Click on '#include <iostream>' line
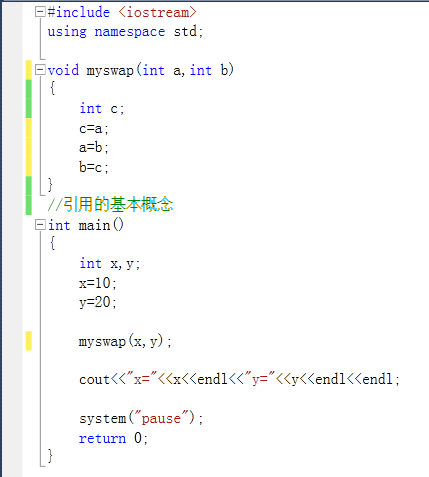This screenshot has height=477, width=429. pyautogui.click(x=122, y=12)
